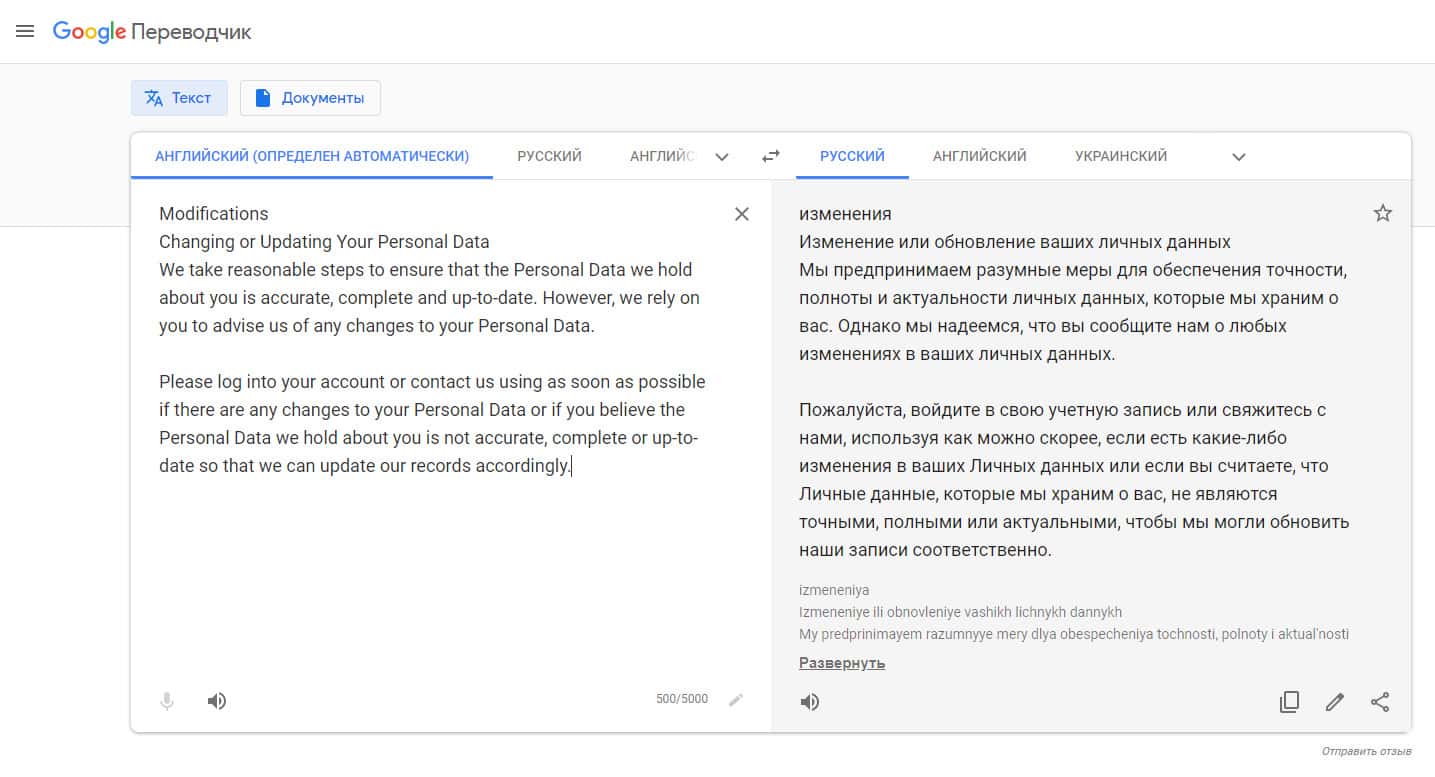
Task: Select РУССКИЙ as source language
Action: (x=549, y=156)
